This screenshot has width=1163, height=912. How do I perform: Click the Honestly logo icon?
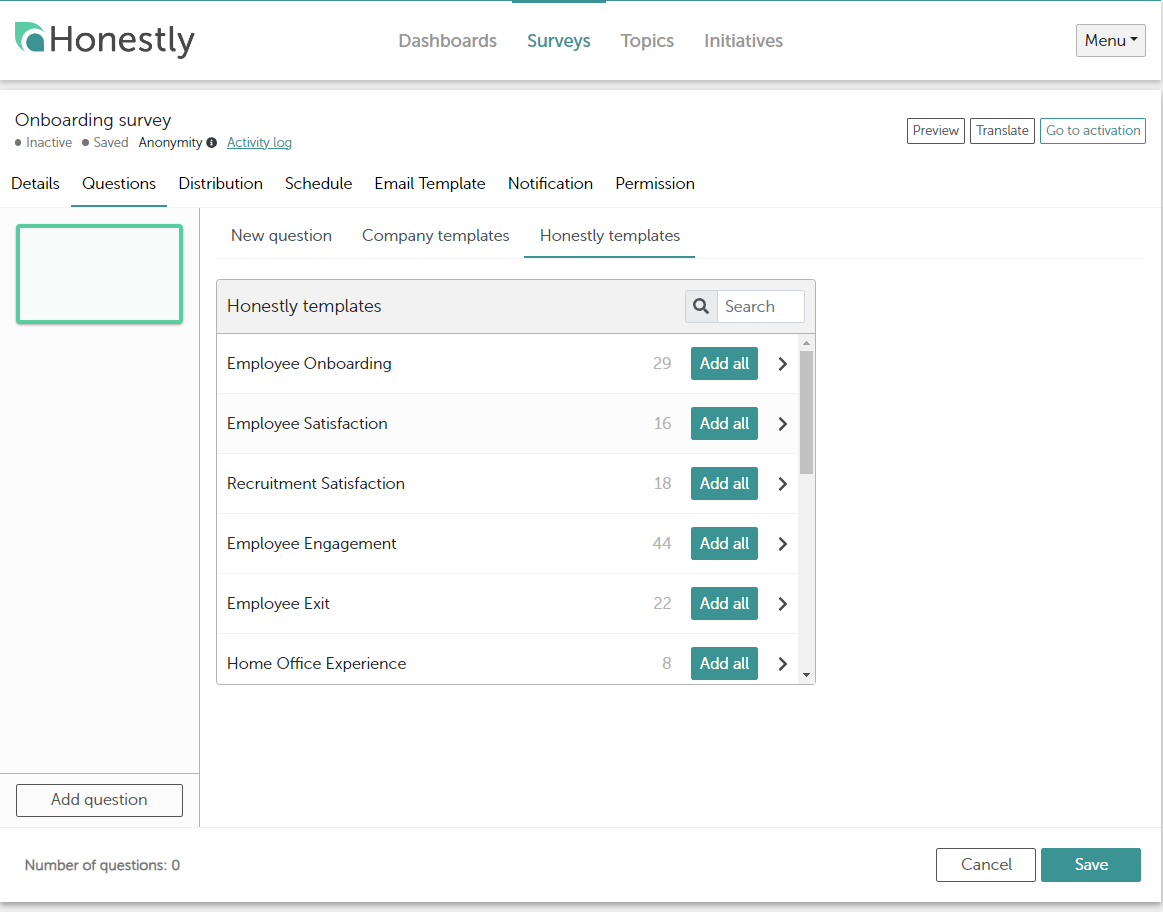point(30,38)
